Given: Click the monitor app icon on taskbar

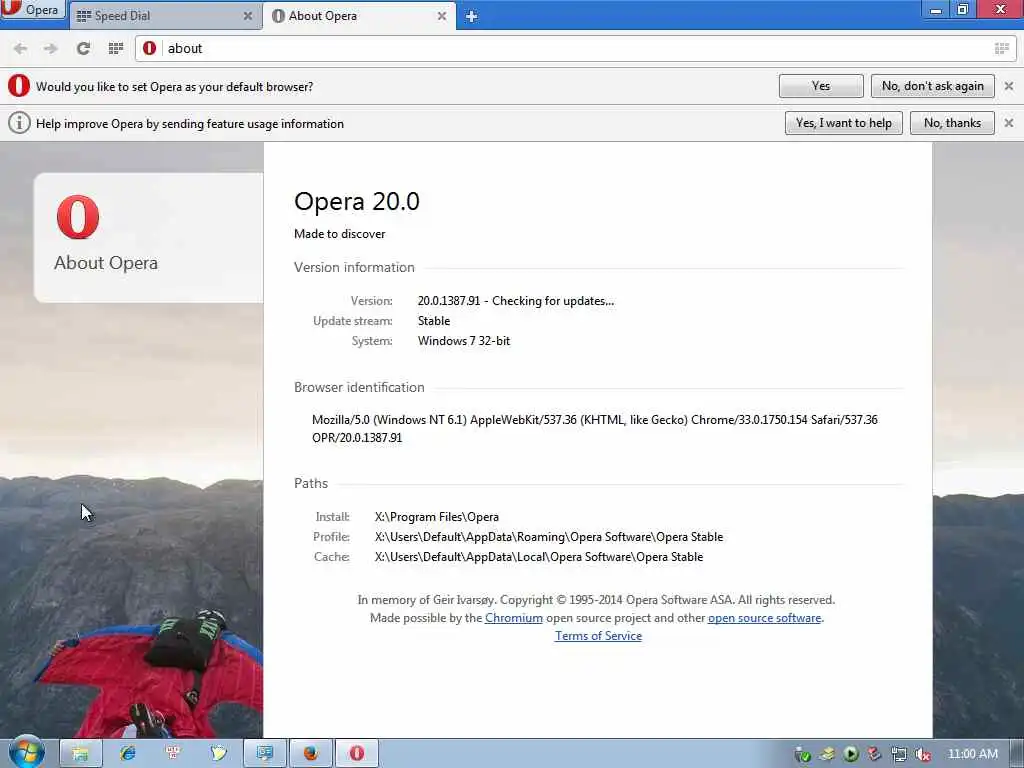Looking at the screenshot, I should click(x=264, y=754).
